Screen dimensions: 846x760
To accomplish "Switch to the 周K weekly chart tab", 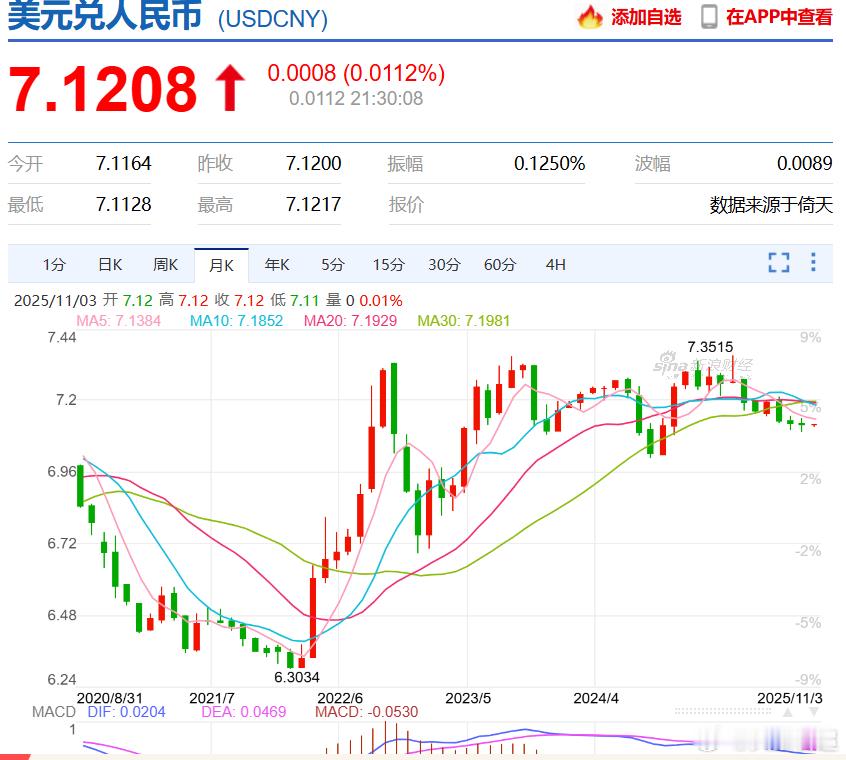I will [165, 264].
